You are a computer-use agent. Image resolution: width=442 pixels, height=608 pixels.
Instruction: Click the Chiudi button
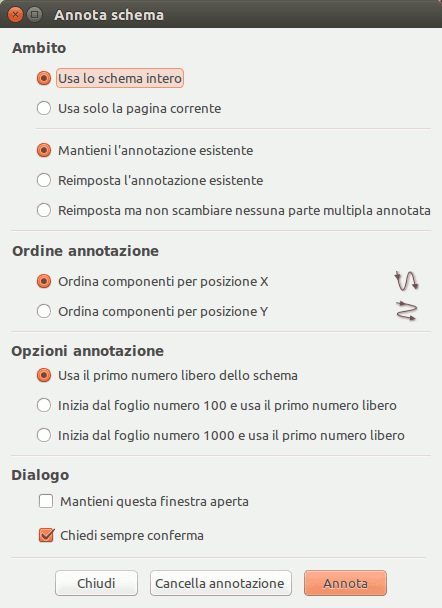point(96,583)
